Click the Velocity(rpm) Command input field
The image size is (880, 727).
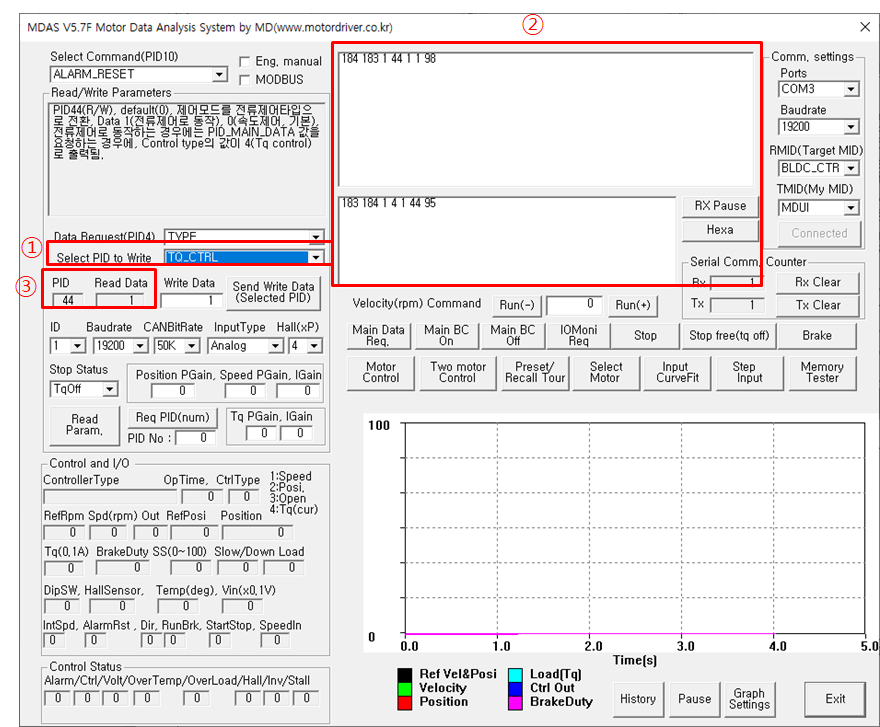[x=574, y=304]
